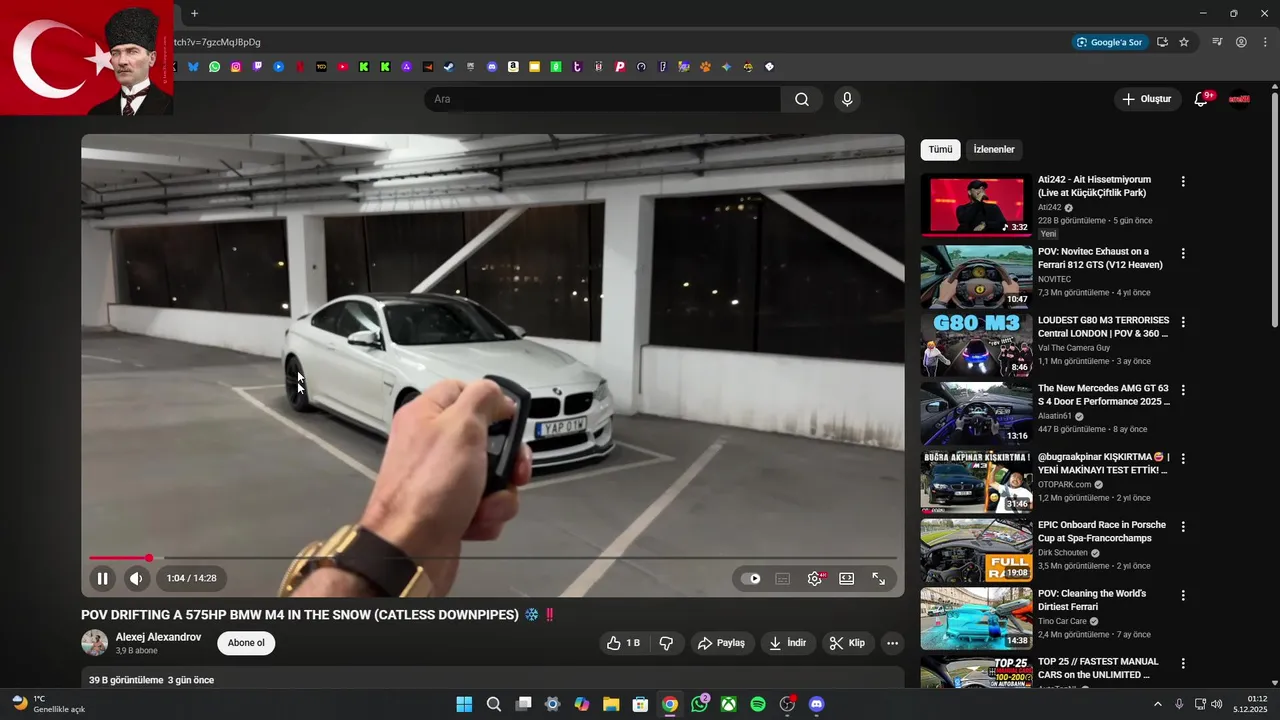1280x720 pixels.
Task: Subscribe with 'Abone ol' button
Action: 246,643
